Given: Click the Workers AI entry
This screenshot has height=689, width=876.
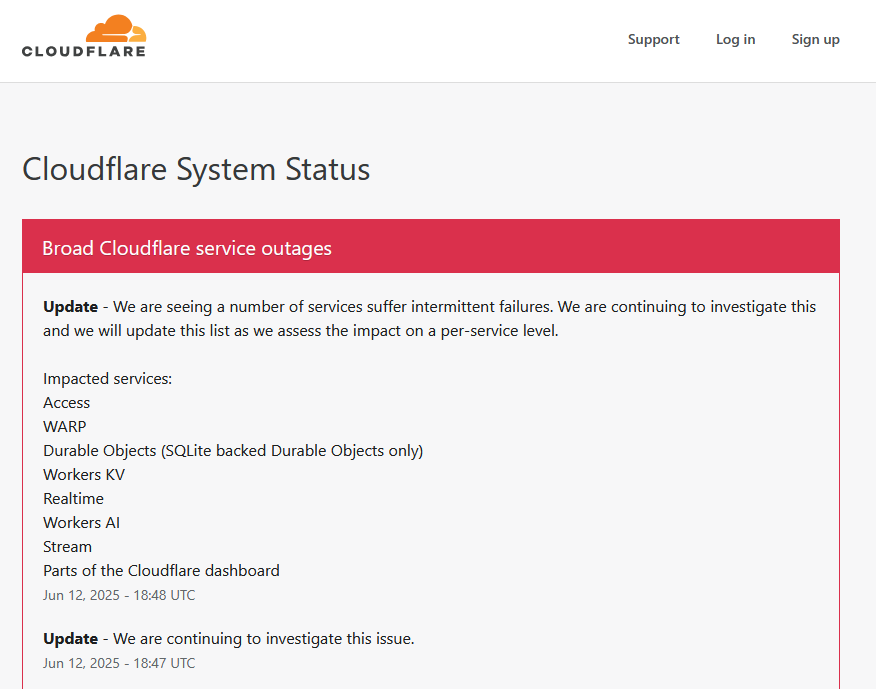Looking at the screenshot, I should pyautogui.click(x=82, y=522).
